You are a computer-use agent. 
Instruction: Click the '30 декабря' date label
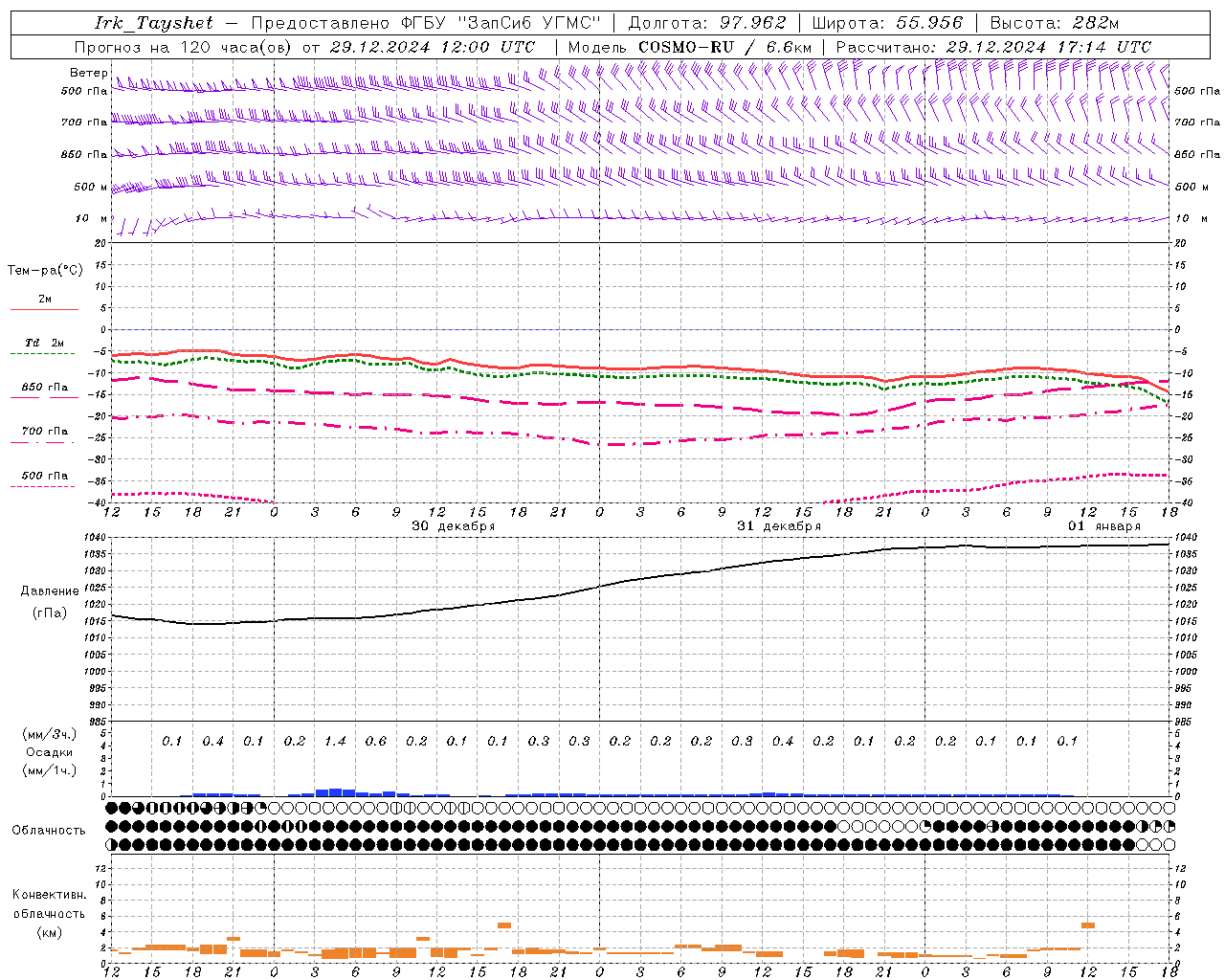point(454,526)
